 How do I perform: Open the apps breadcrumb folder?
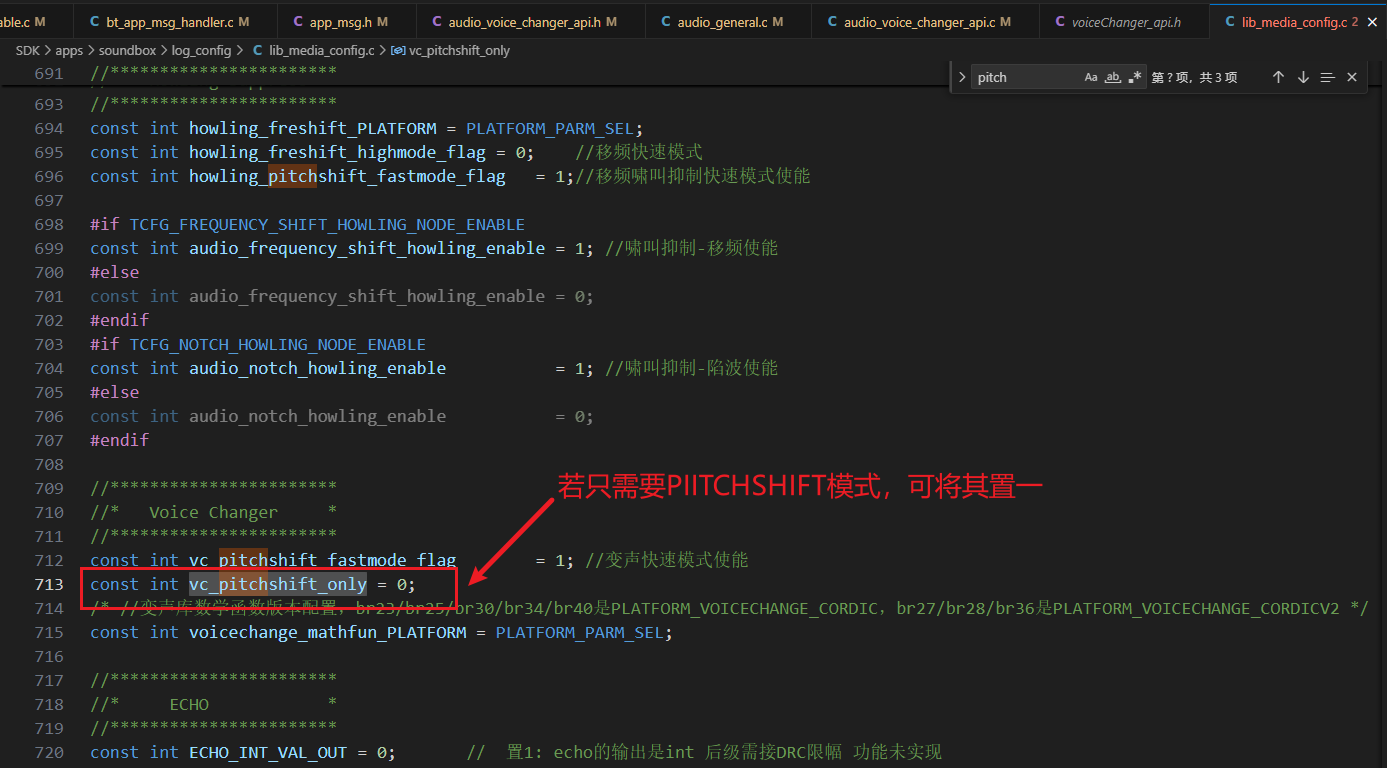click(x=69, y=50)
